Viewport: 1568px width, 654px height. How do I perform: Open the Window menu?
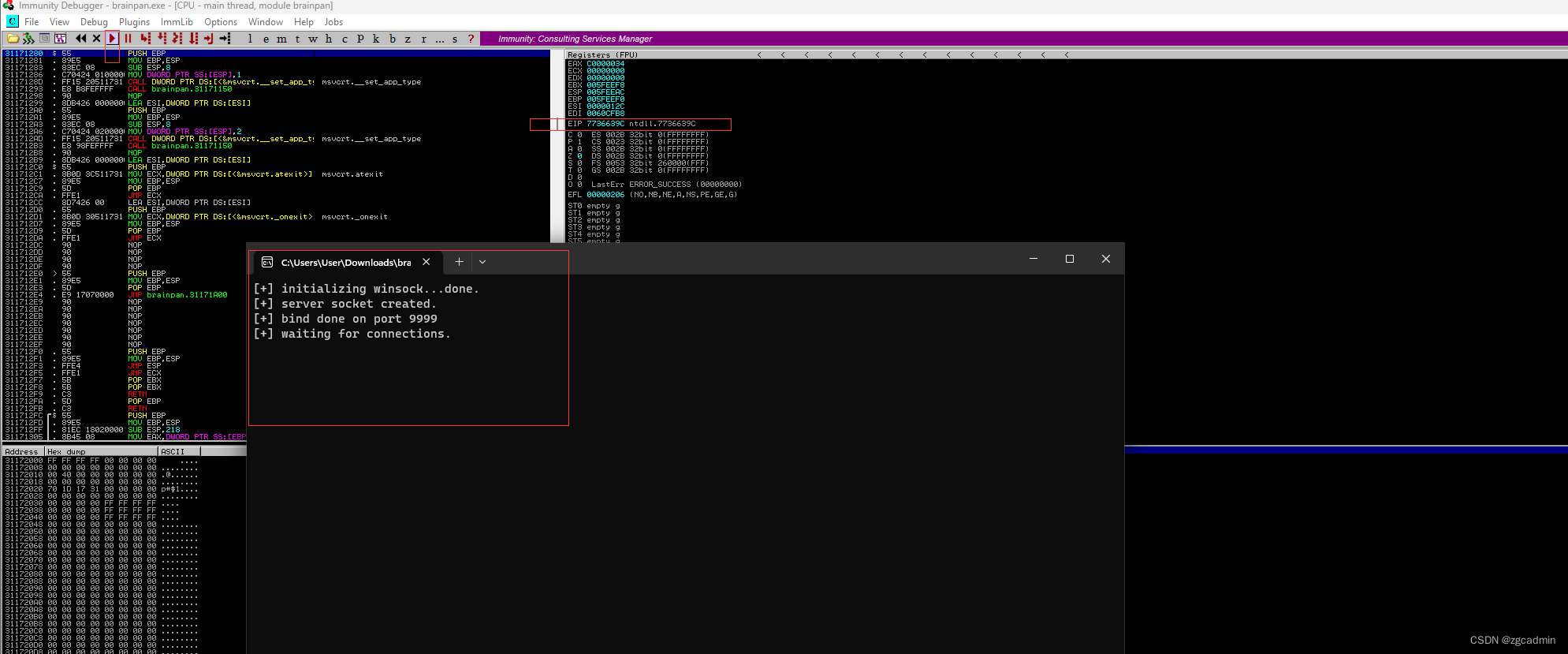tap(266, 22)
